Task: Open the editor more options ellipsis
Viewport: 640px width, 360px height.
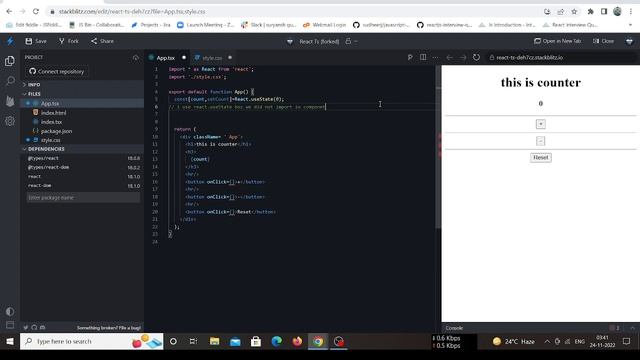Action: (x=436, y=58)
